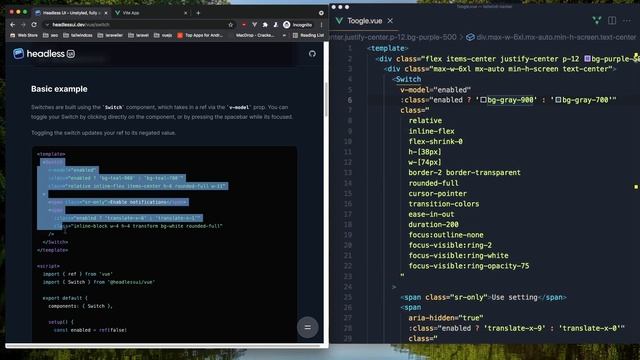Open the laraveller bookmarks folder
This screenshot has width=640, height=360.
110,36
